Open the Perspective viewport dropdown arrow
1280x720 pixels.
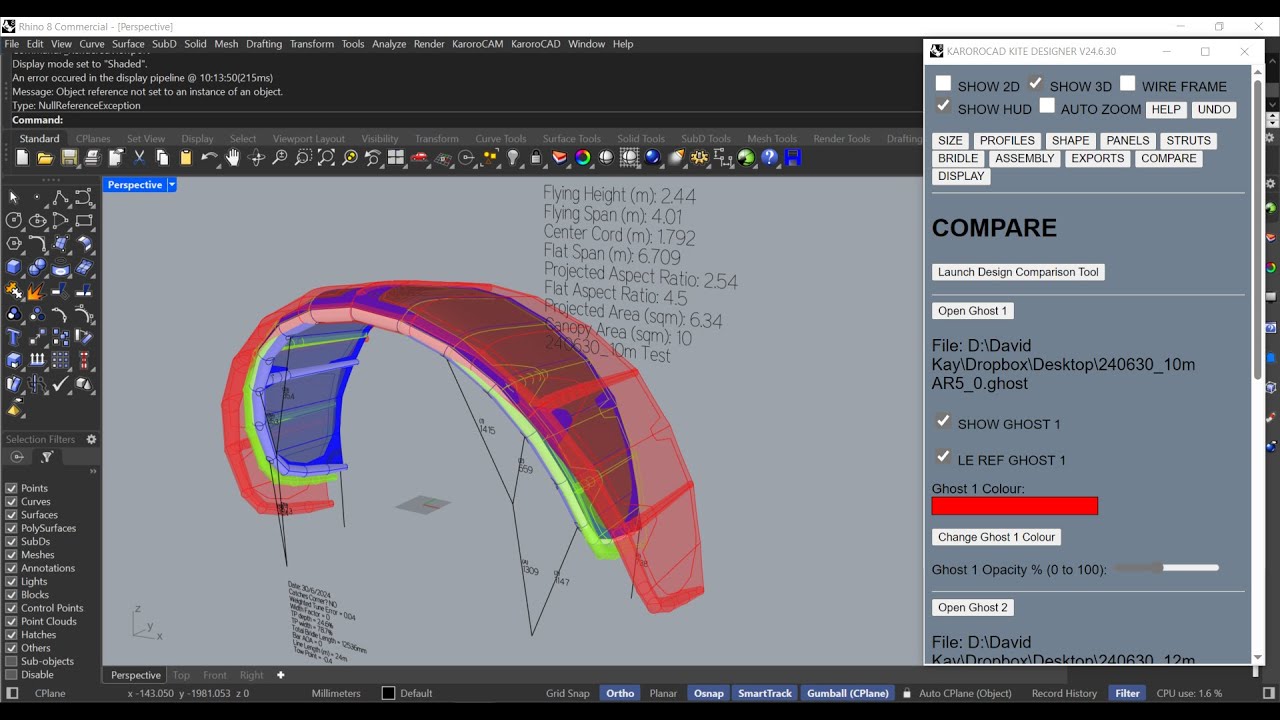(172, 185)
